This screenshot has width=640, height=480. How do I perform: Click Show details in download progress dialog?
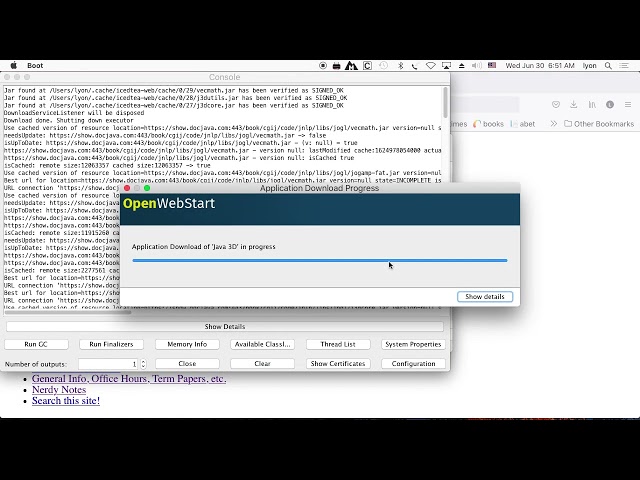point(485,297)
